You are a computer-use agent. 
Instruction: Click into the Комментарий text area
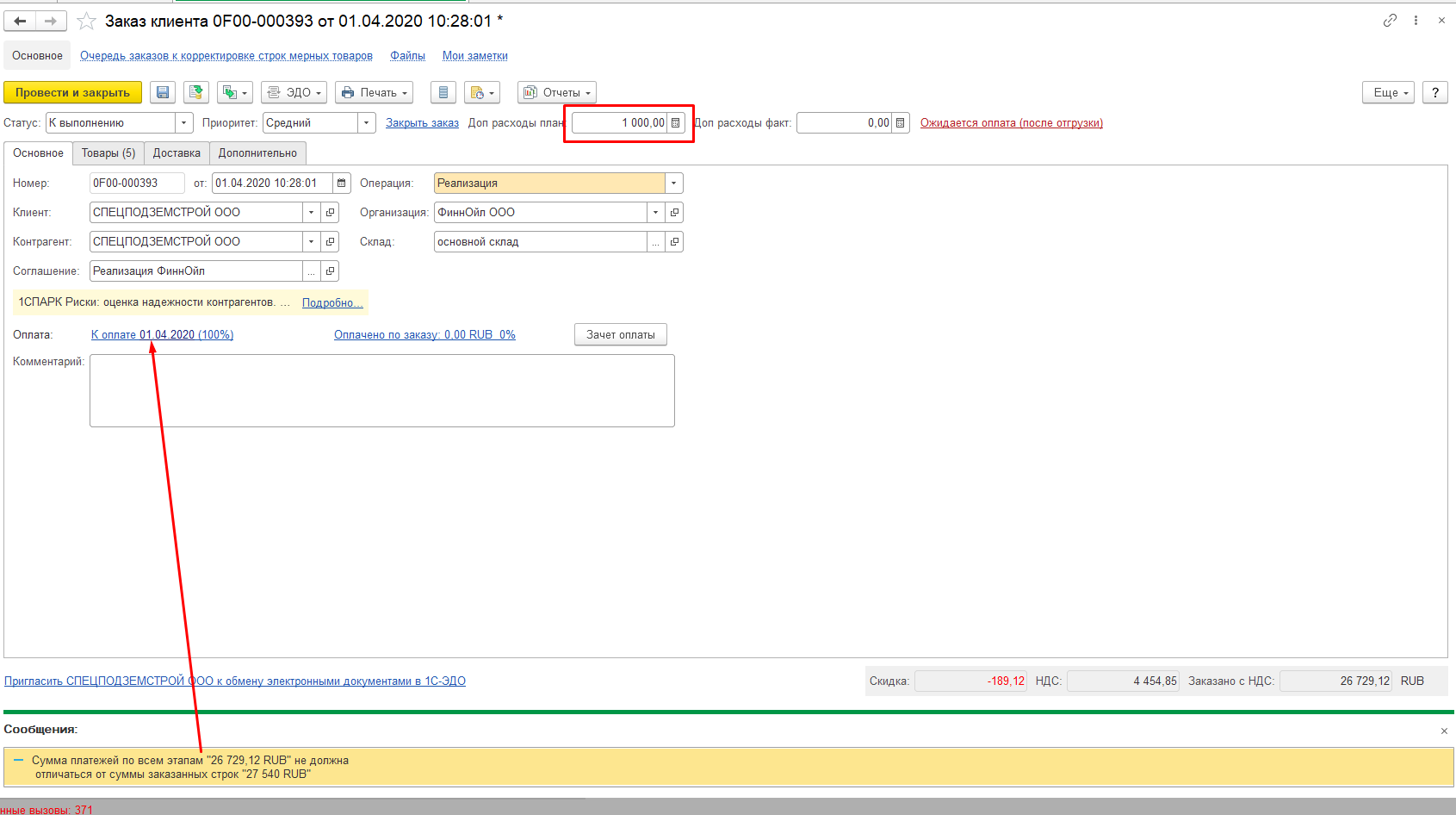coord(381,390)
